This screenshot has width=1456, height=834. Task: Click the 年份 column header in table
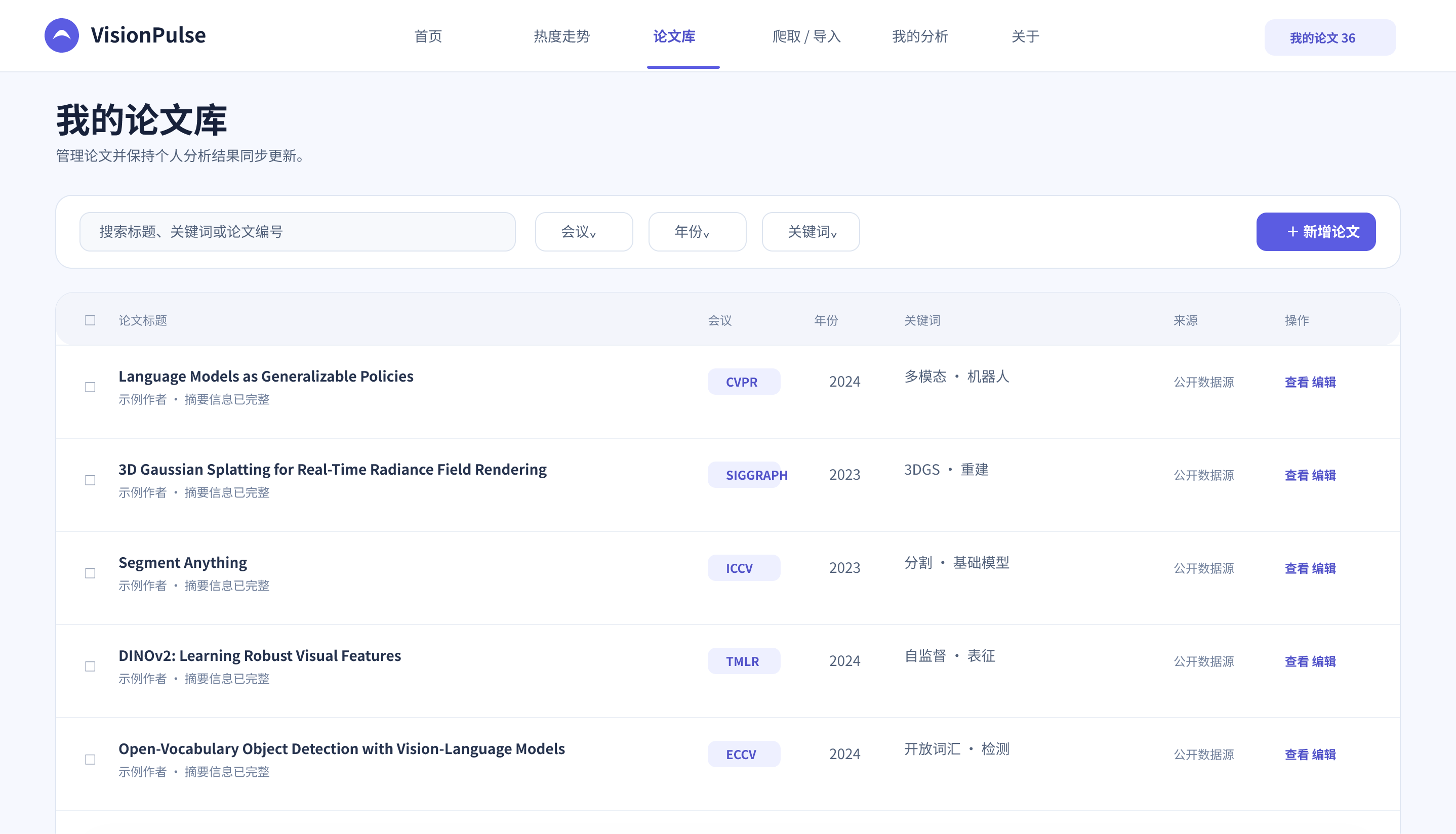pyautogui.click(x=826, y=321)
